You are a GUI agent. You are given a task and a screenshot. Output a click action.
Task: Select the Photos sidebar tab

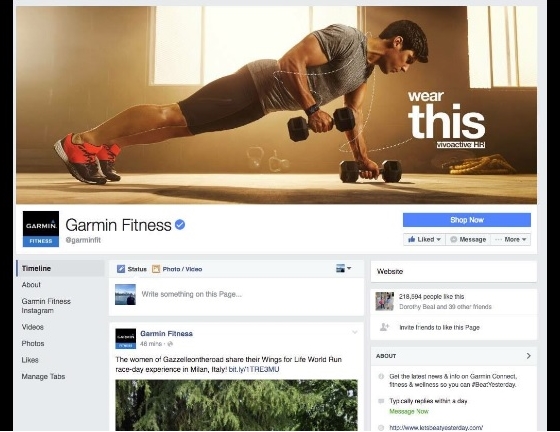(x=33, y=343)
